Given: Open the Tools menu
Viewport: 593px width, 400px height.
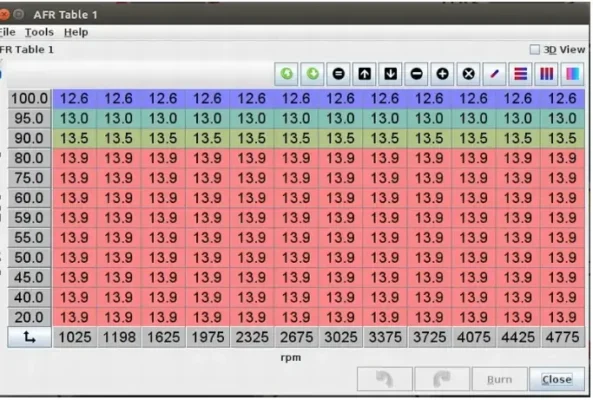Looking at the screenshot, I should click(39, 32).
